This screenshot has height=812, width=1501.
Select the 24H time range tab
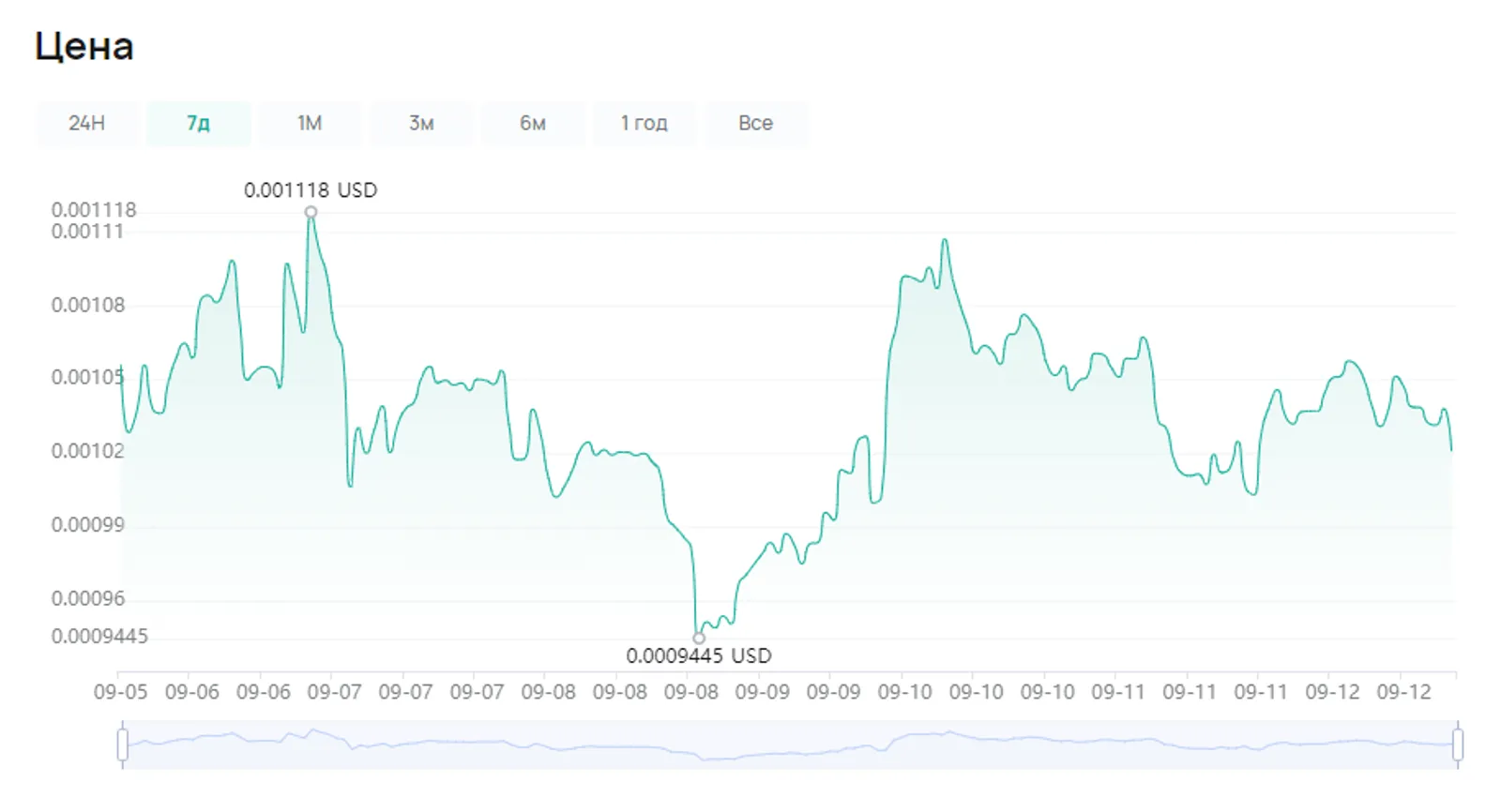coord(87,123)
